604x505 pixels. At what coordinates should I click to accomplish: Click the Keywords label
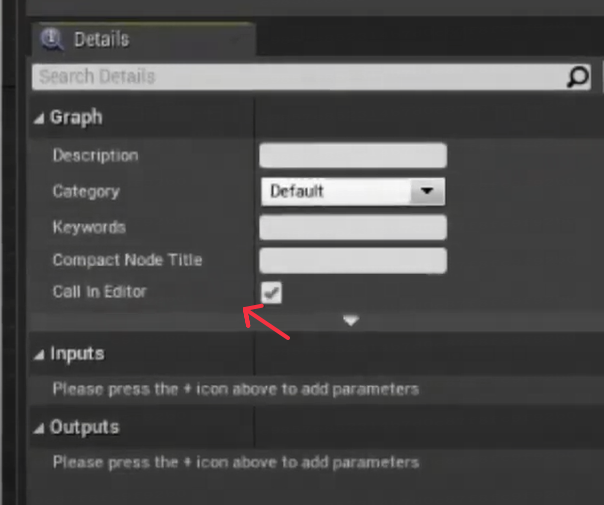89,227
